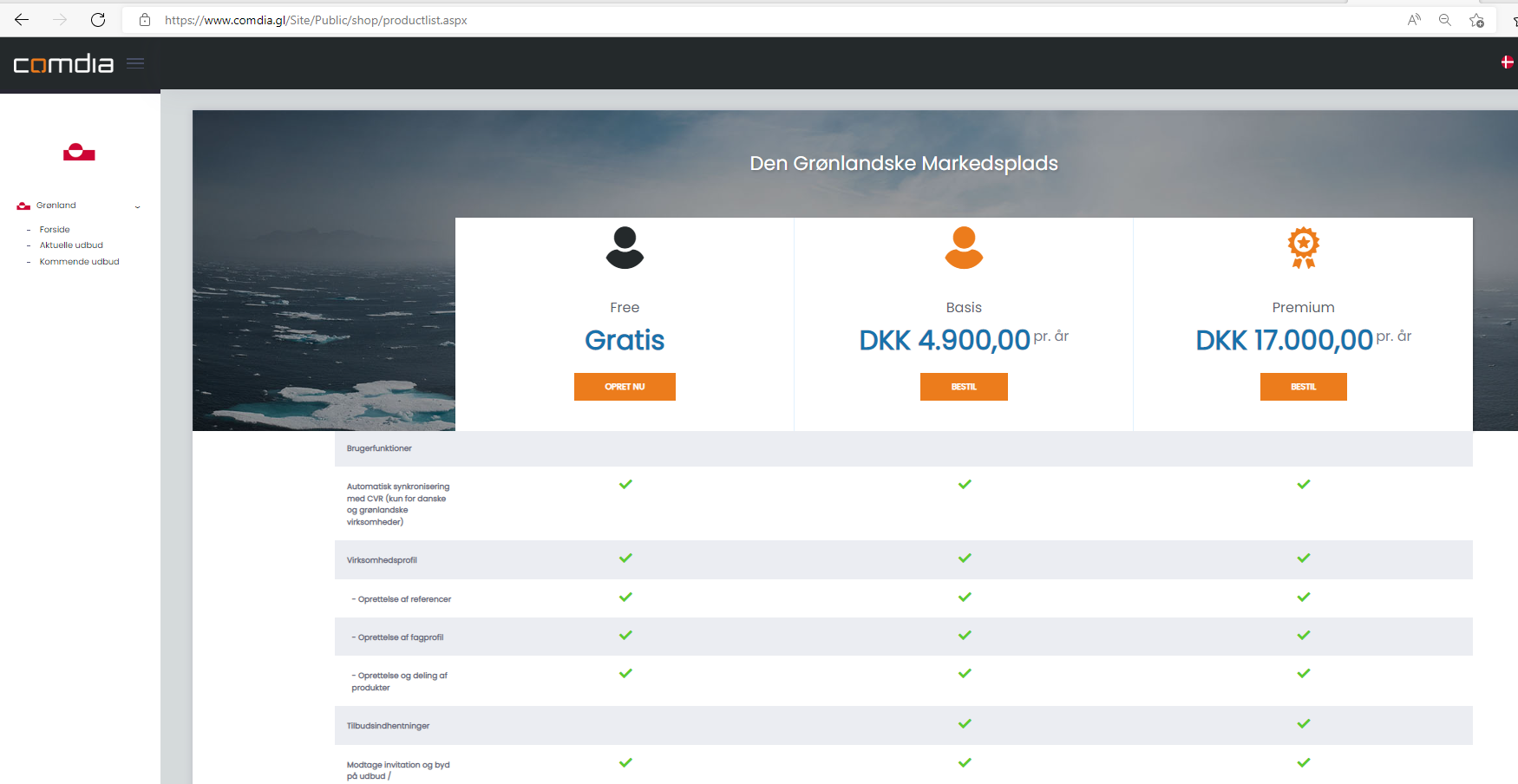Screen dimensions: 1518x784
Task: Click Oprettelse af fagprofil row label
Action: tap(397, 637)
